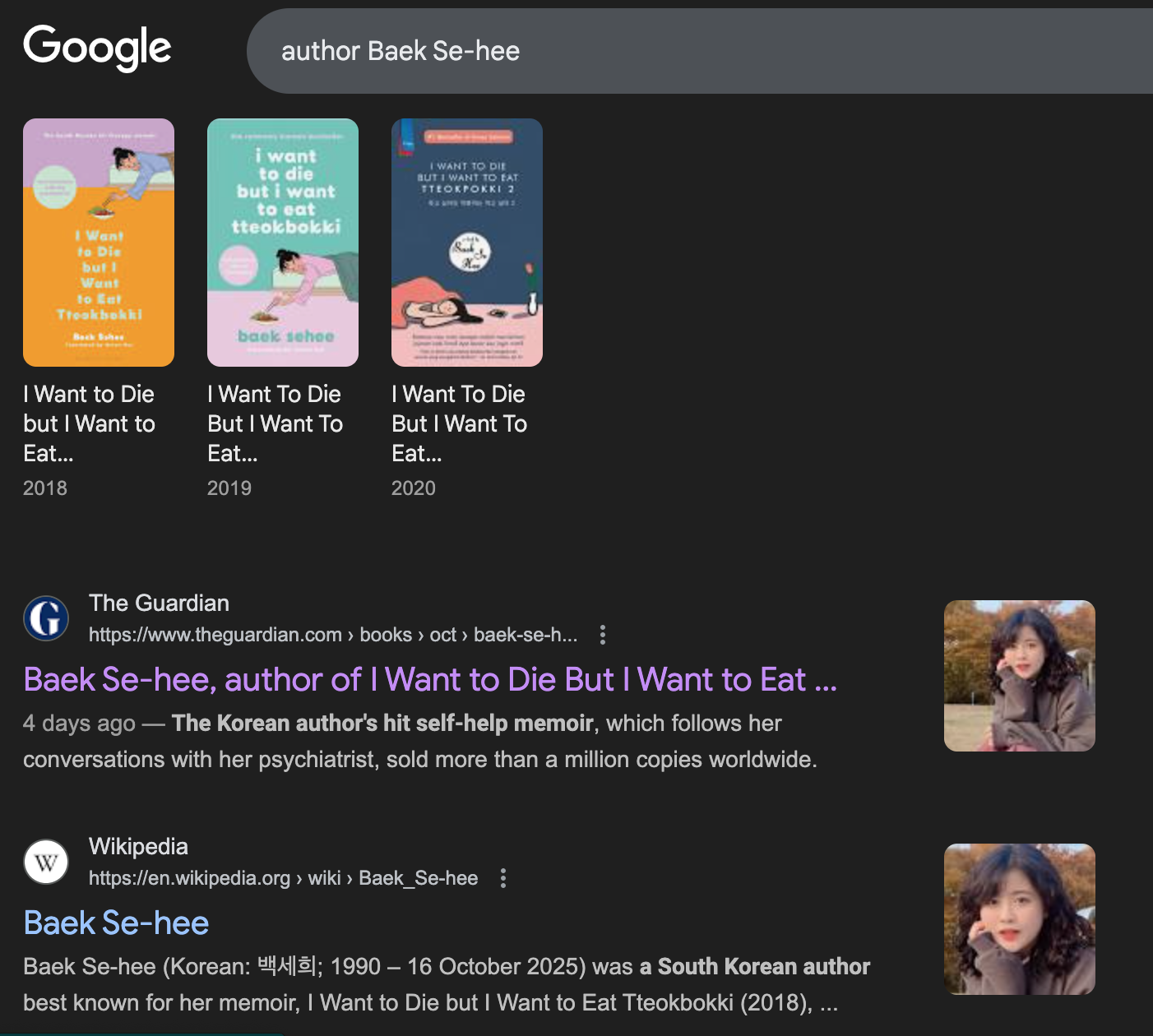Click the Google logo
This screenshot has width=1153, height=1036.
pyautogui.click(x=97, y=48)
